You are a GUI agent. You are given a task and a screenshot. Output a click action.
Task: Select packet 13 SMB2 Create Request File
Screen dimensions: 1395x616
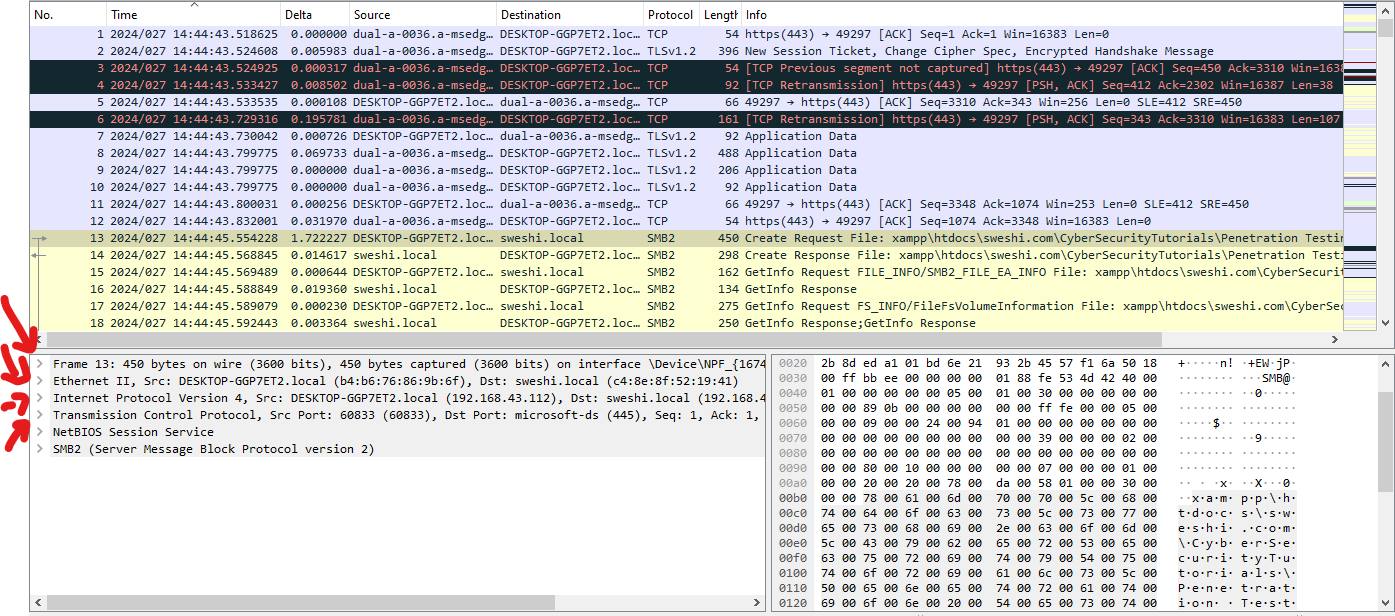686,238
